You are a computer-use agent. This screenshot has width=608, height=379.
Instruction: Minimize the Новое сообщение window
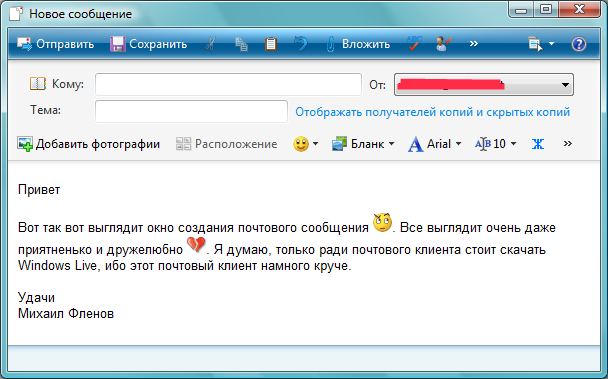[521, 9]
